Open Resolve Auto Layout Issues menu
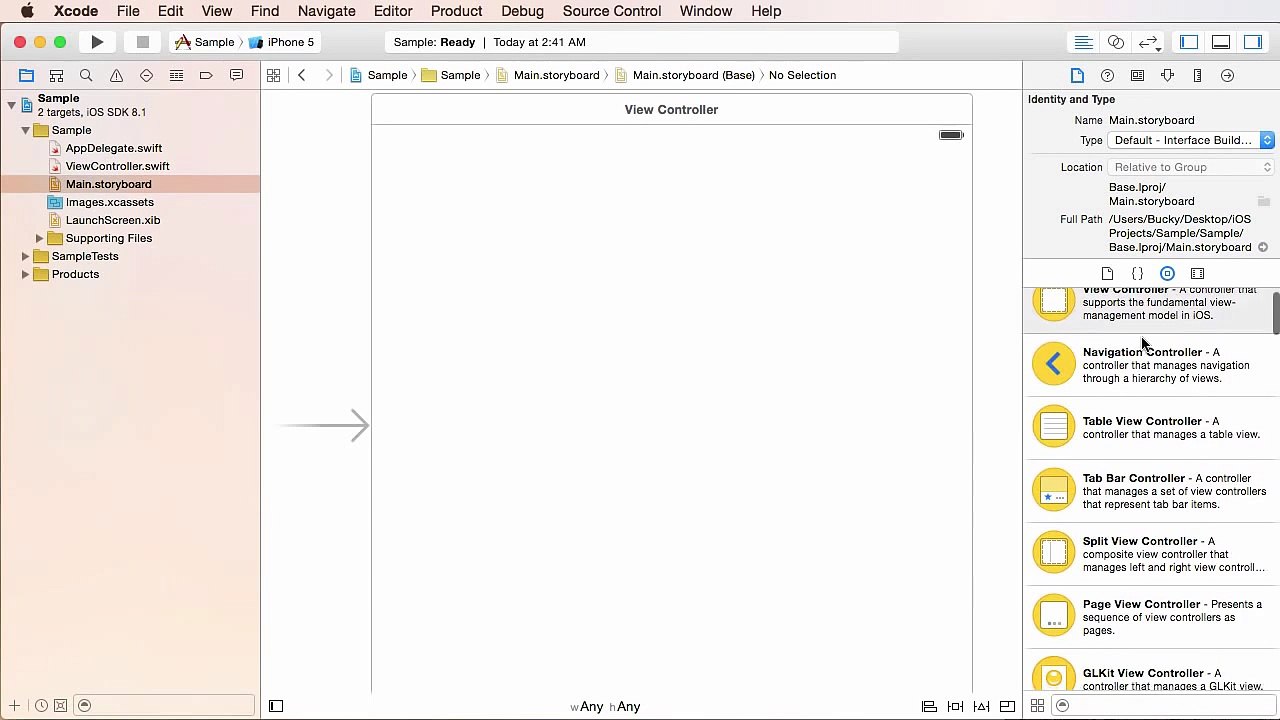Viewport: 1280px width, 720px height. click(981, 706)
